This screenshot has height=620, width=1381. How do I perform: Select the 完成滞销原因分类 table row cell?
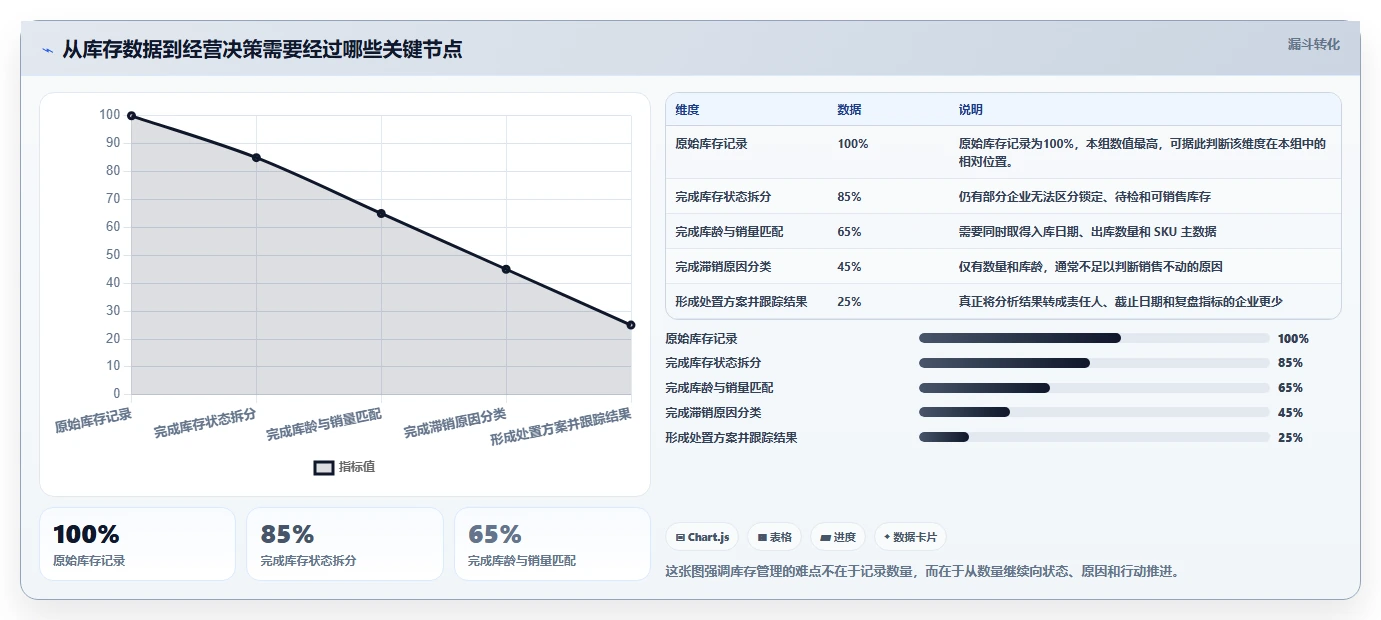tap(723, 267)
